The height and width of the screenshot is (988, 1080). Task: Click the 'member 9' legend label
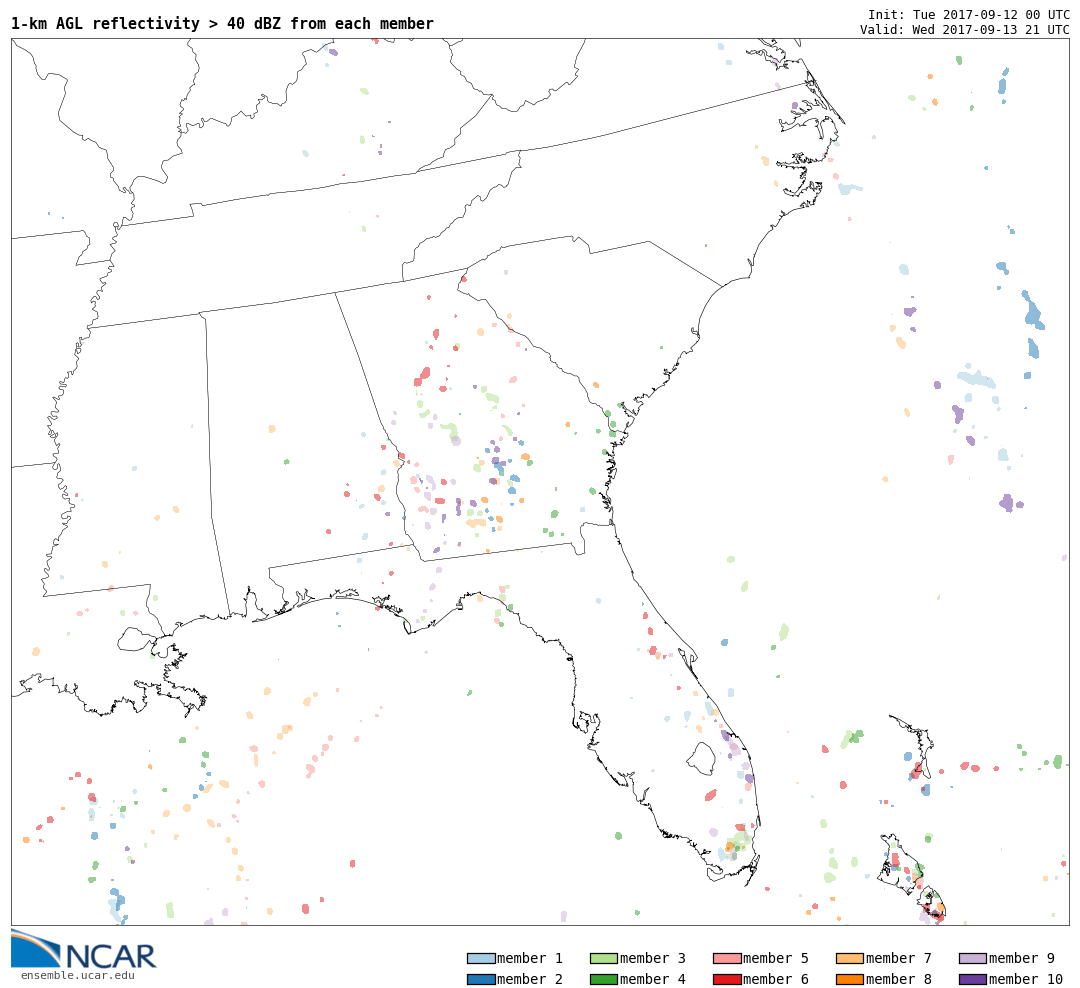coord(1022,958)
